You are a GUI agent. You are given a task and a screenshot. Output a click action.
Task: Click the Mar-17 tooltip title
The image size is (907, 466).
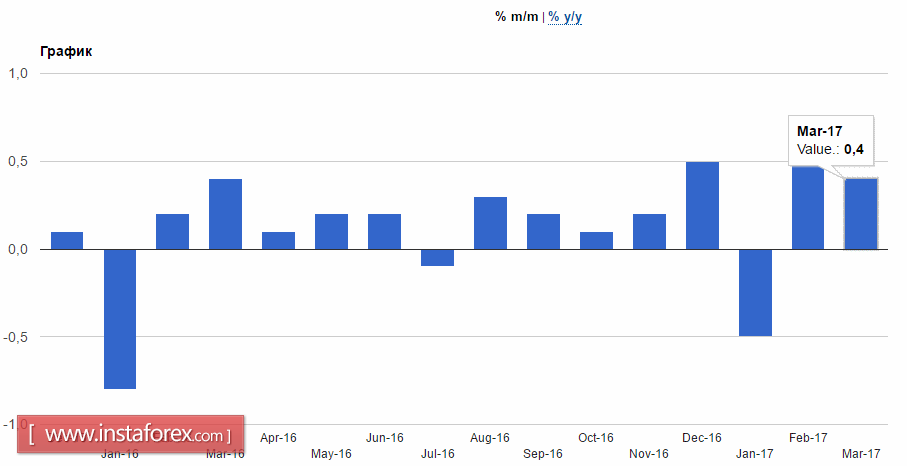pos(820,132)
